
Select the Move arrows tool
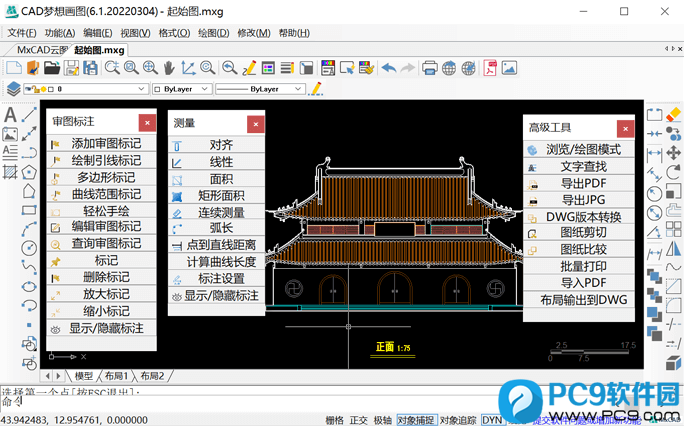tap(674, 153)
